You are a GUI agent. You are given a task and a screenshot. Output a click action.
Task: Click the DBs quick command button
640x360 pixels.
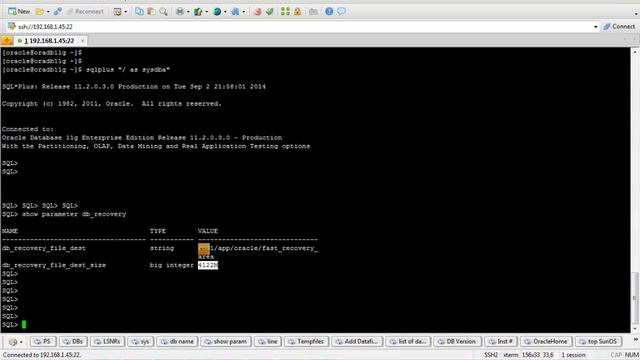point(73,341)
